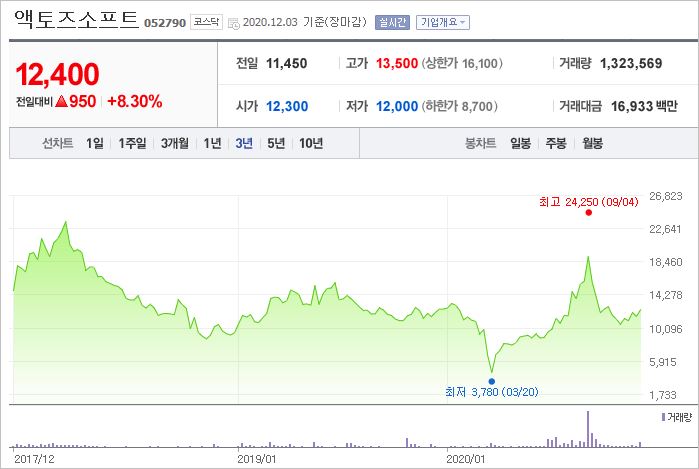
Task: Click the 전일 value 11,450
Action: [x=287, y=63]
